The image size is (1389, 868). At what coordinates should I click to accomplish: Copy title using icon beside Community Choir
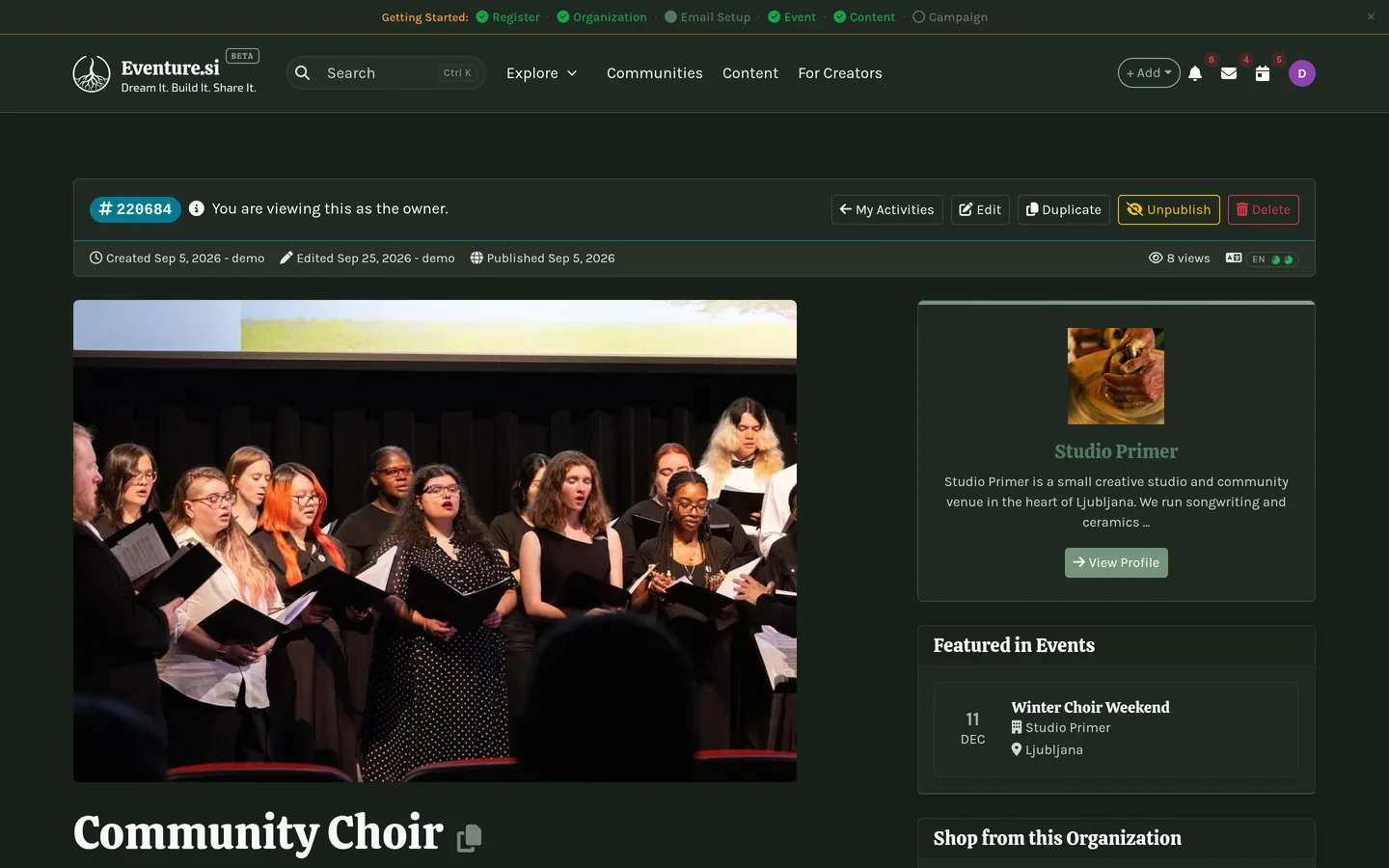(x=469, y=837)
